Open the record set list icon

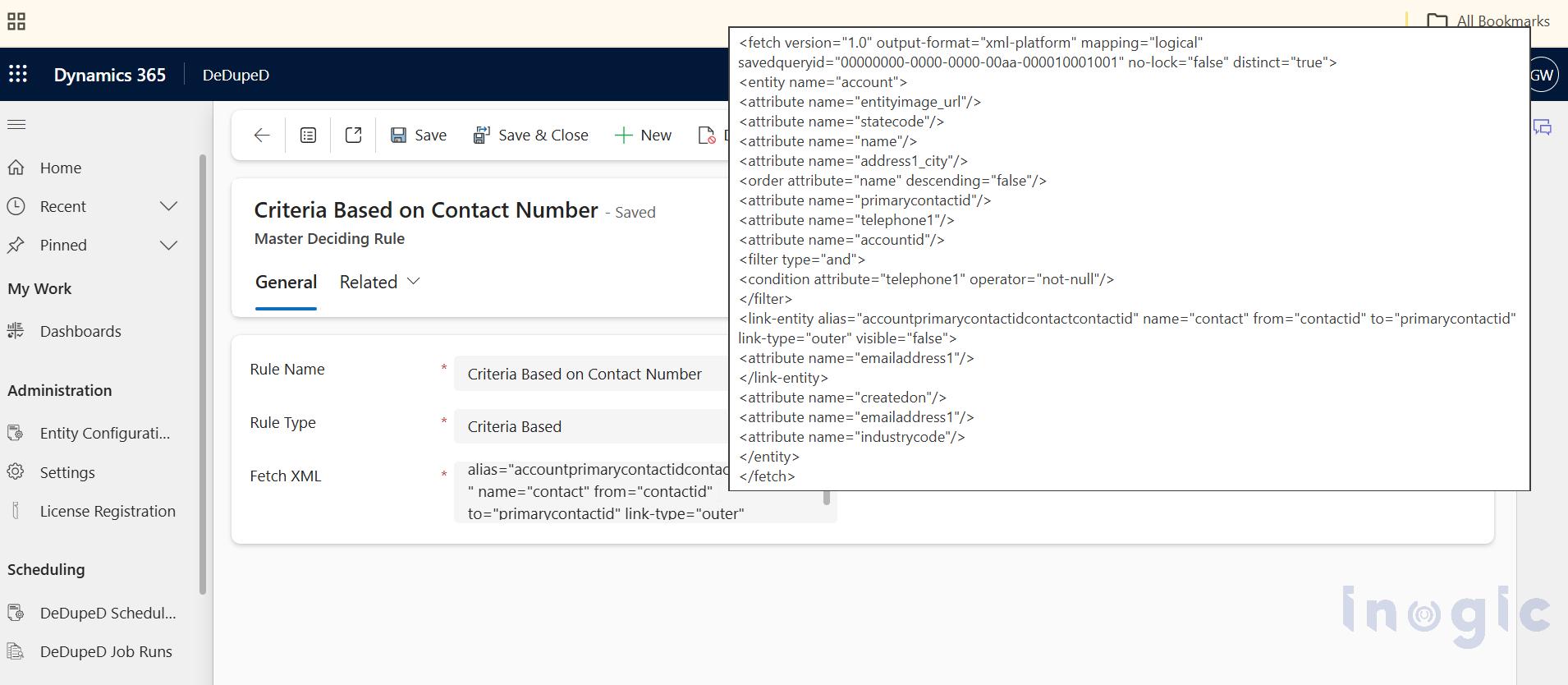click(x=308, y=136)
